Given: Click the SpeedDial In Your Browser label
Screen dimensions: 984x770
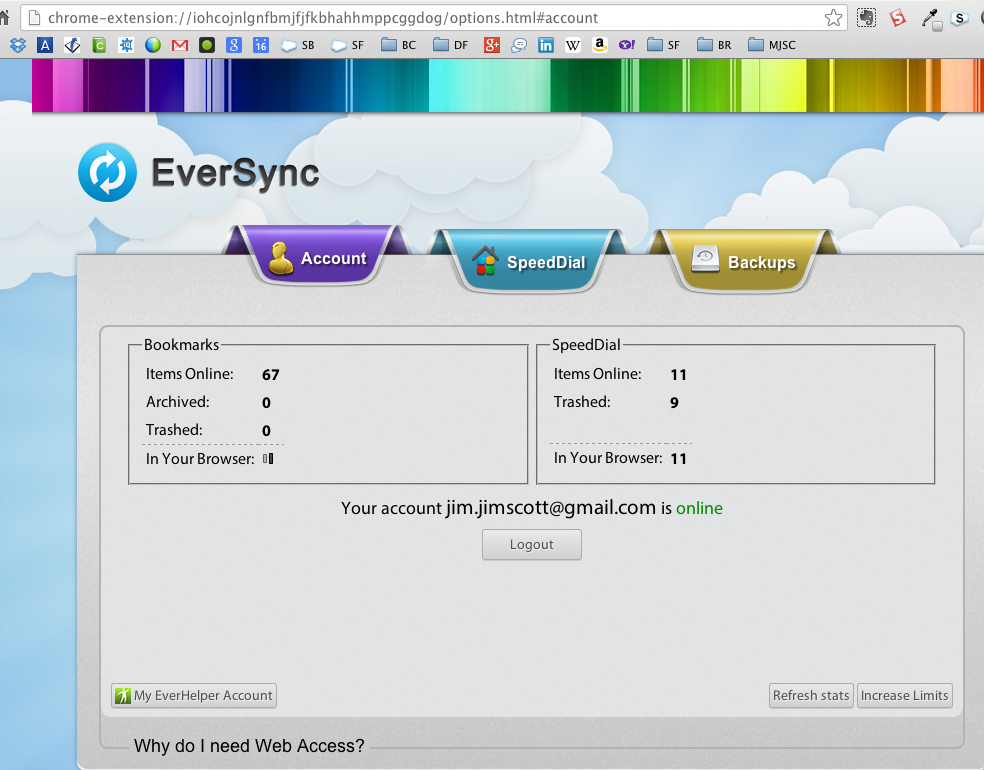Looking at the screenshot, I should pyautogui.click(x=607, y=458).
